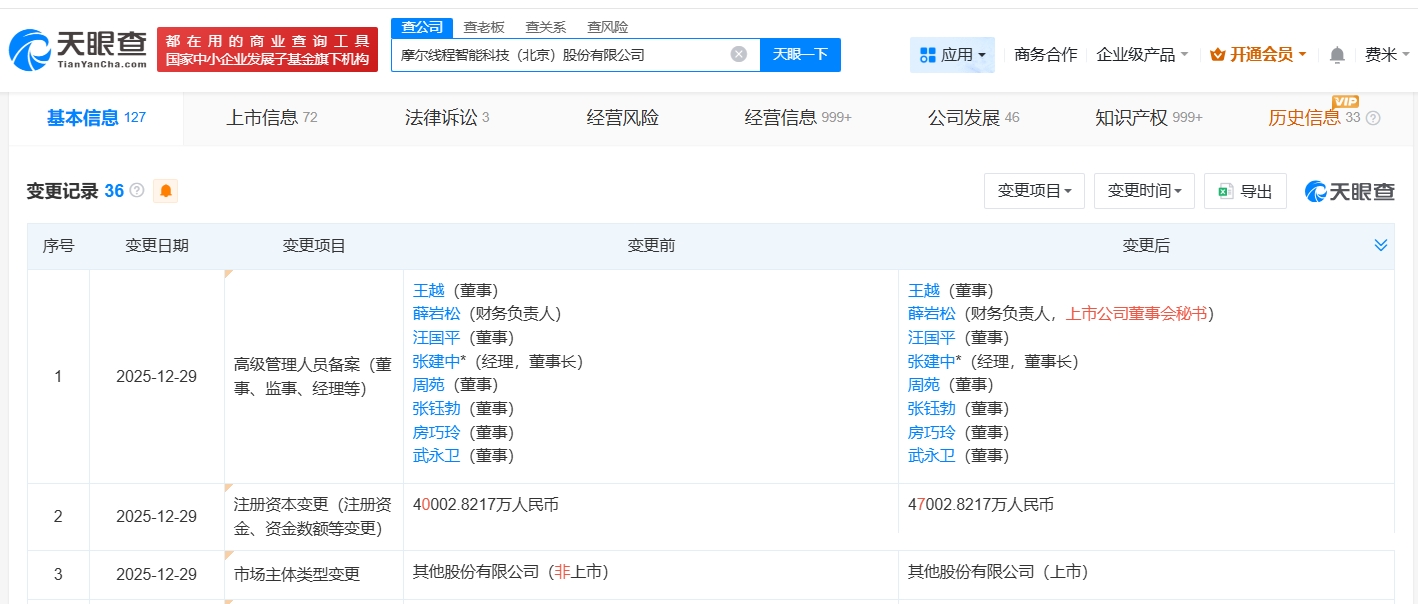Open the 变更时间 filter dropdown
The width and height of the screenshot is (1418, 604).
pos(1143,190)
